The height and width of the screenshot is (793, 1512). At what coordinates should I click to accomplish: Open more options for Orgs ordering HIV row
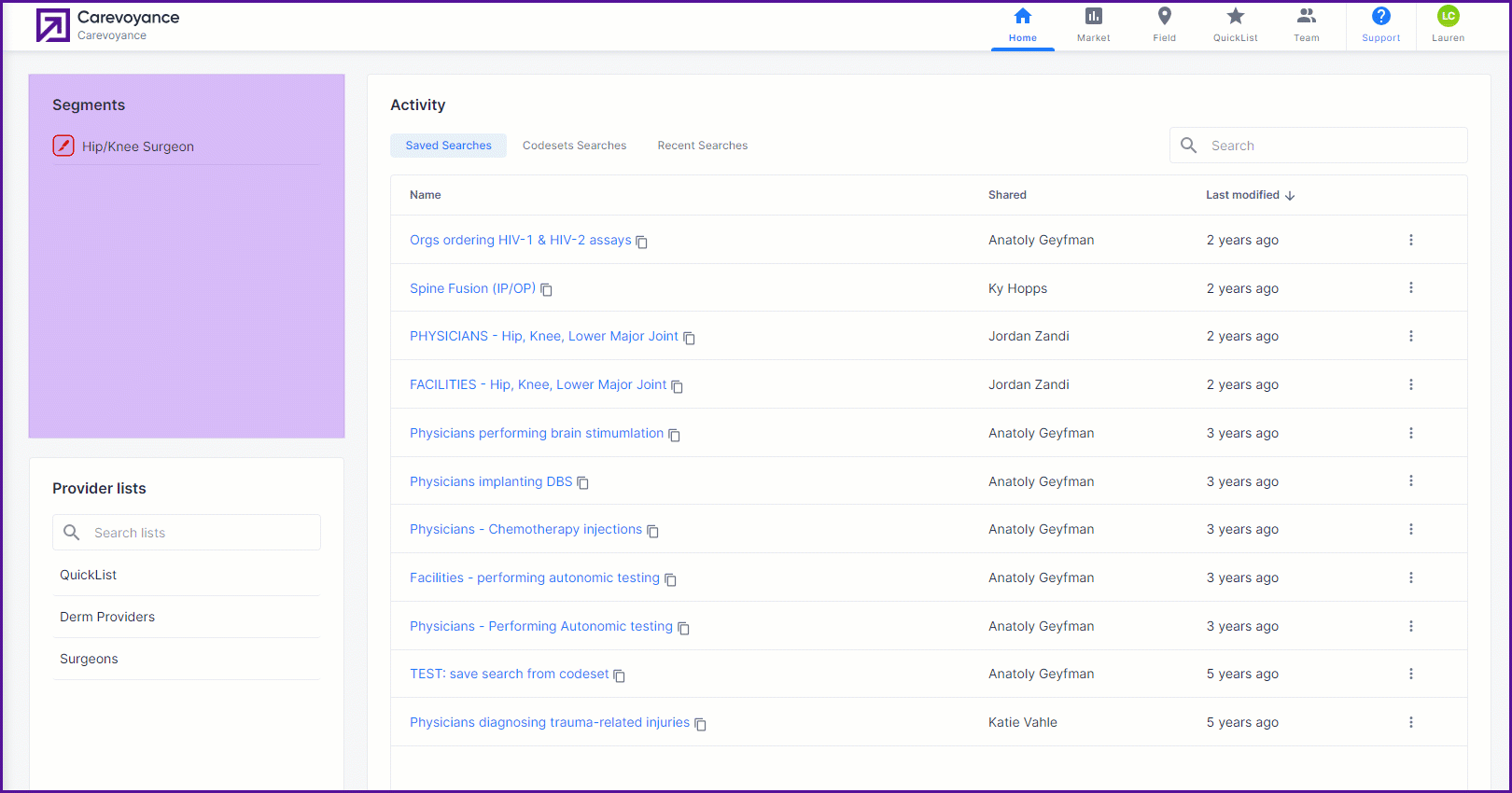pos(1411,240)
